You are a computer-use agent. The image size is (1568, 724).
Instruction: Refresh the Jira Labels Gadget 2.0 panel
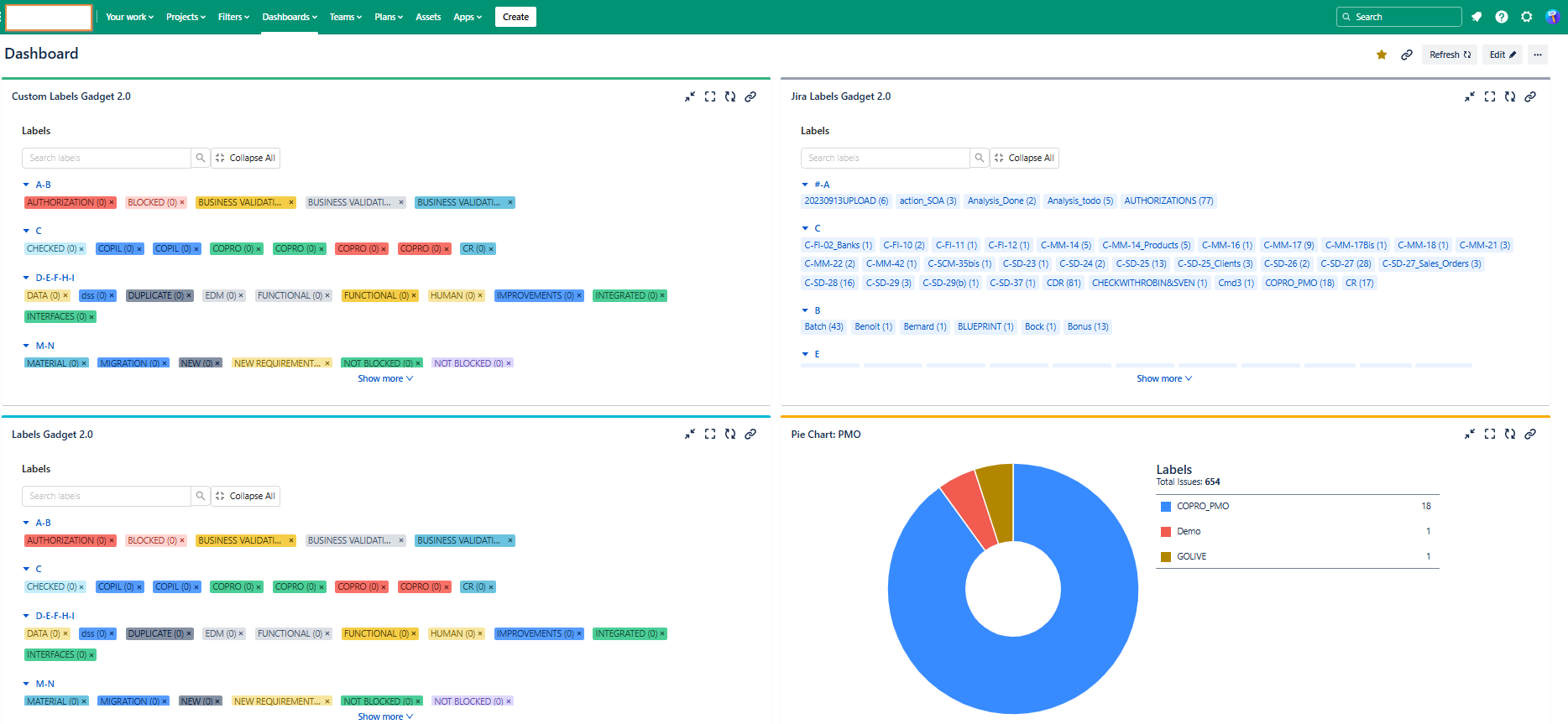pyautogui.click(x=1510, y=96)
